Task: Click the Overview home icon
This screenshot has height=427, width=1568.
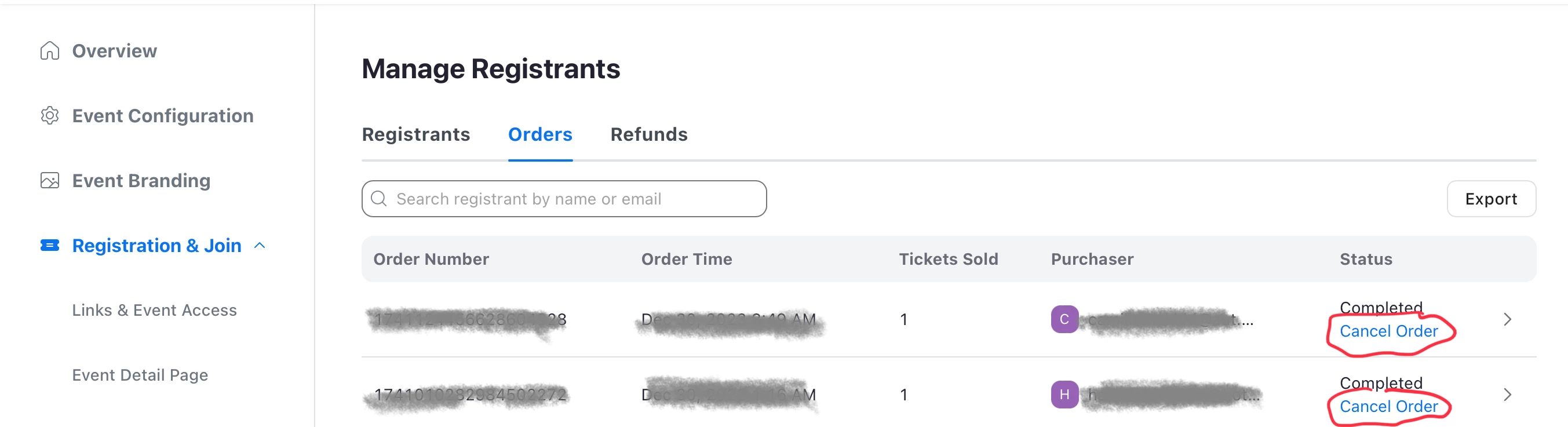Action: [49, 50]
